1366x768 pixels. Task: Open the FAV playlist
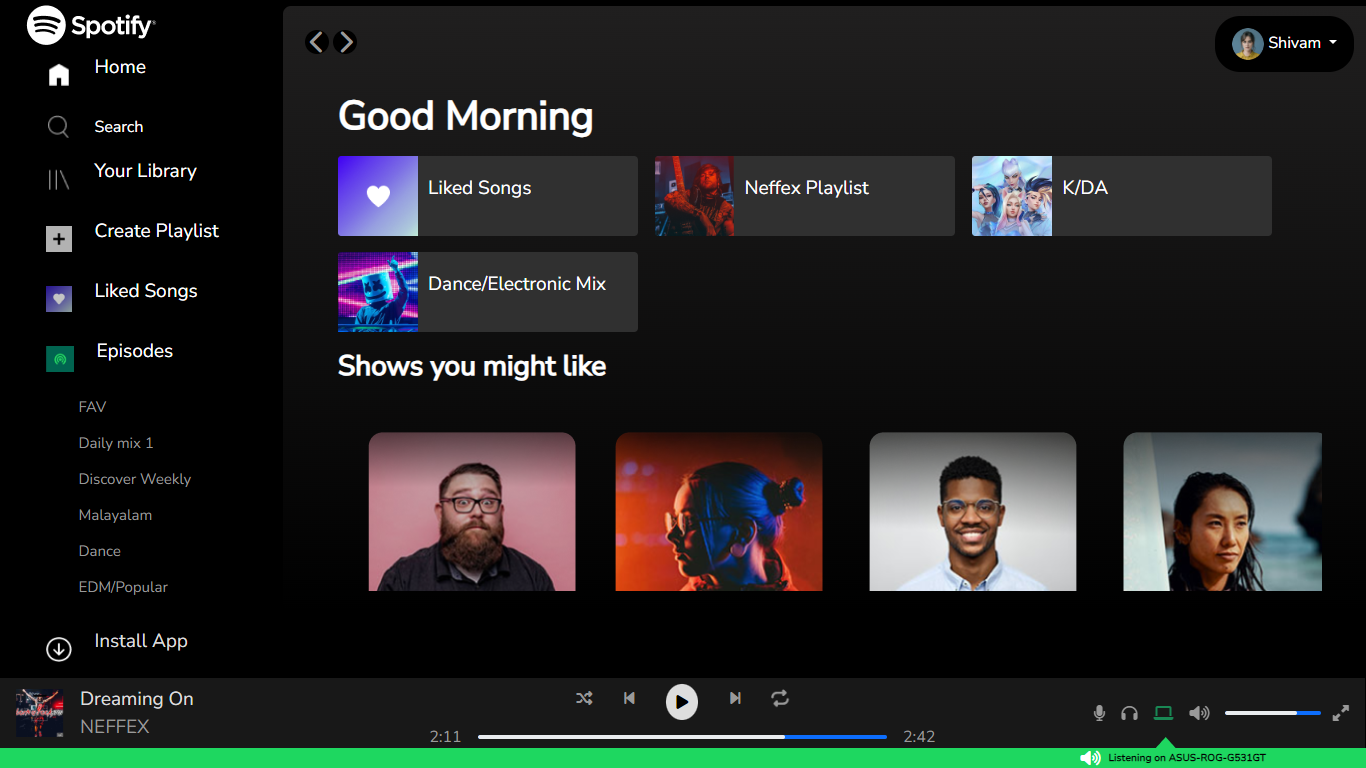click(x=92, y=407)
